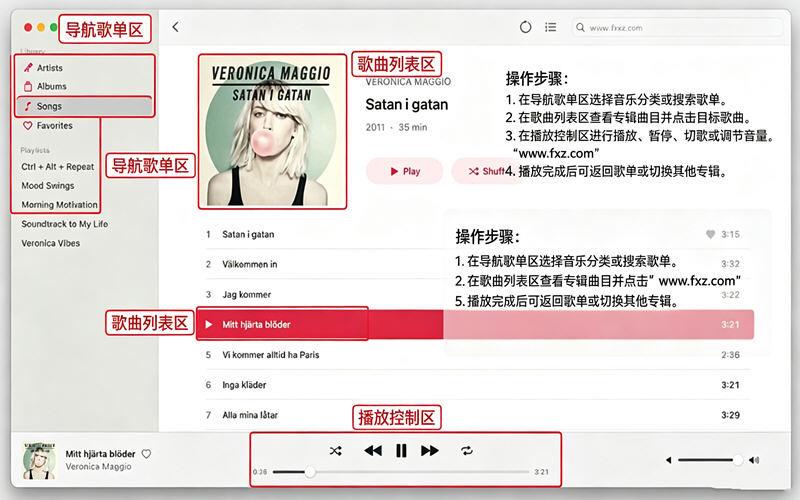The image size is (800, 500).
Task: Click the red Play button
Action: [405, 171]
